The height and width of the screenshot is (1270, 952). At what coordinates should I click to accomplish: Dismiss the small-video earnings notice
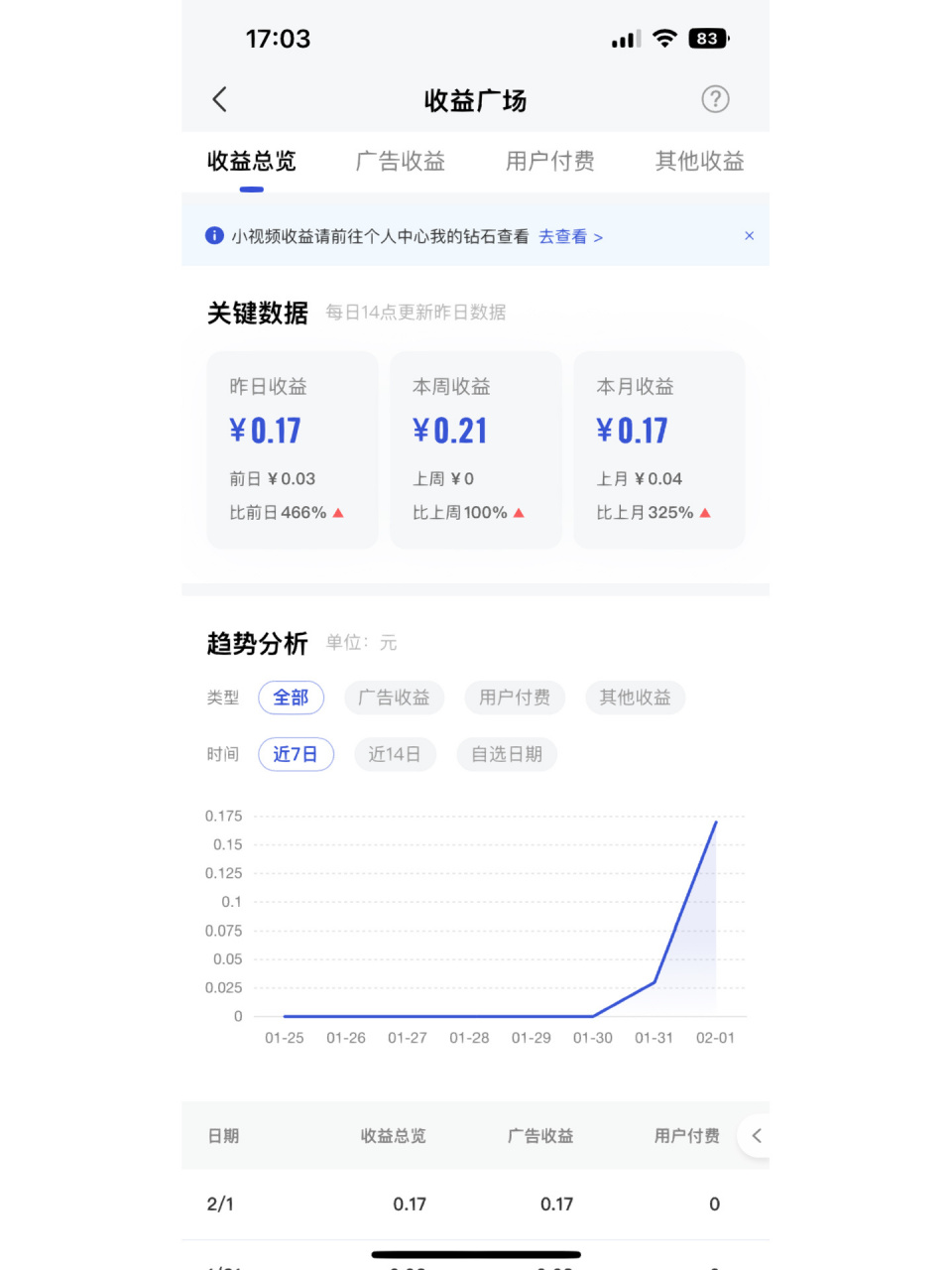click(x=750, y=236)
